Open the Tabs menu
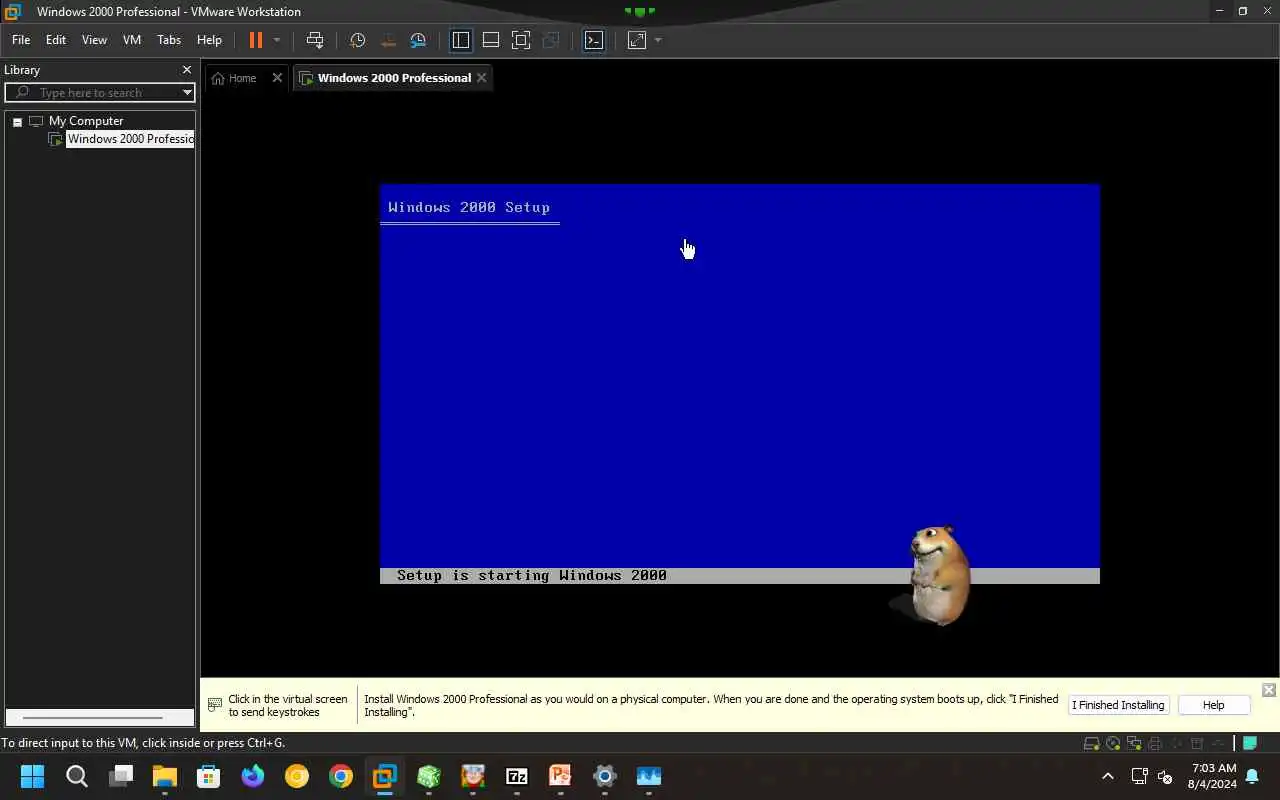This screenshot has width=1280, height=800. point(169,40)
